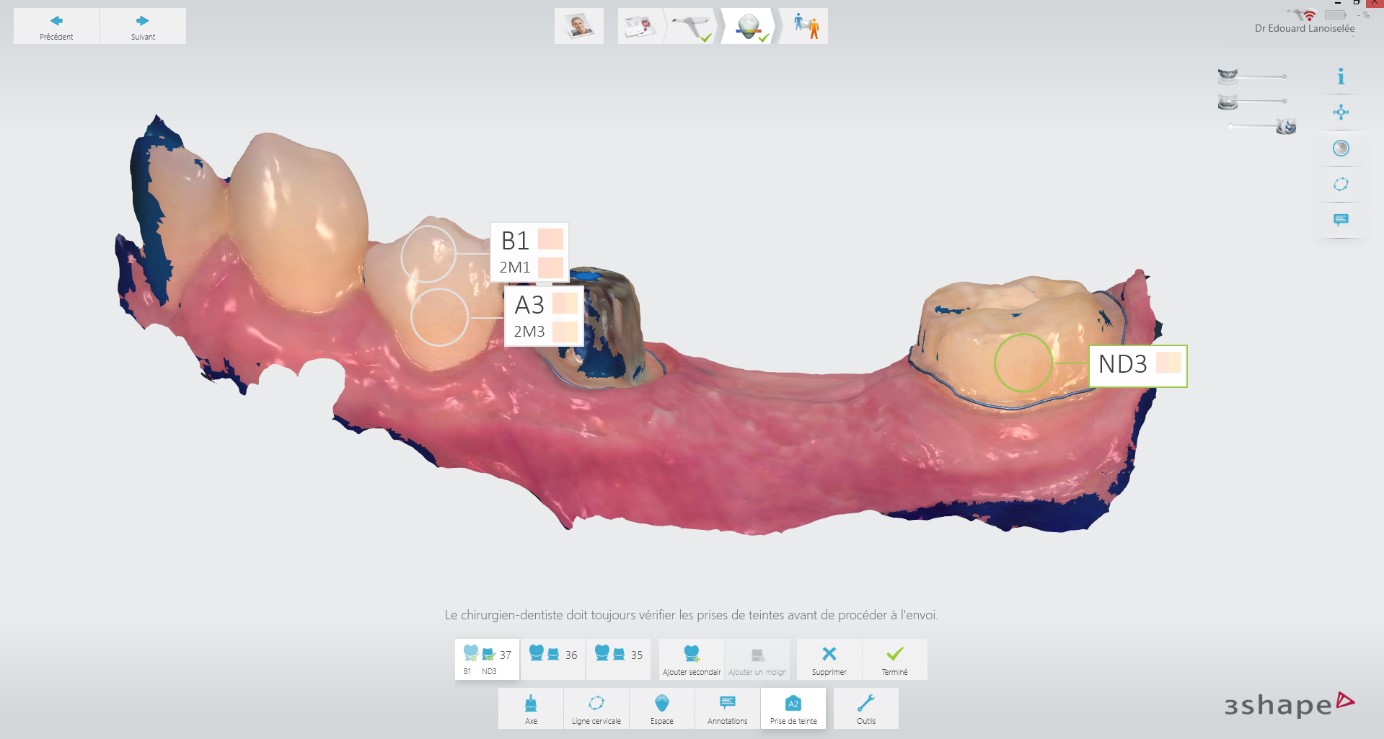Viewport: 1384px width, 739px height.
Task: Confirm with the Terminé checkmark button
Action: point(894,659)
